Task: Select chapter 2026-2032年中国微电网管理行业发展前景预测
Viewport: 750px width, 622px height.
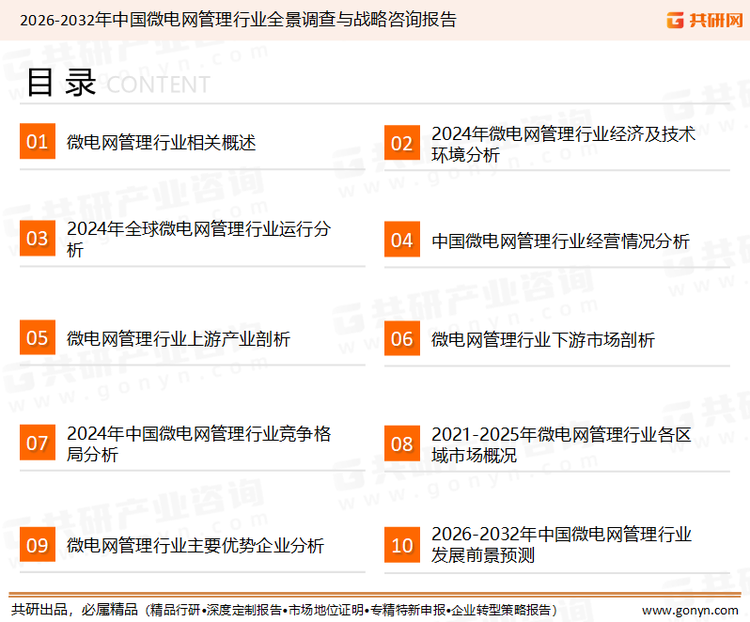Action: pos(561,544)
